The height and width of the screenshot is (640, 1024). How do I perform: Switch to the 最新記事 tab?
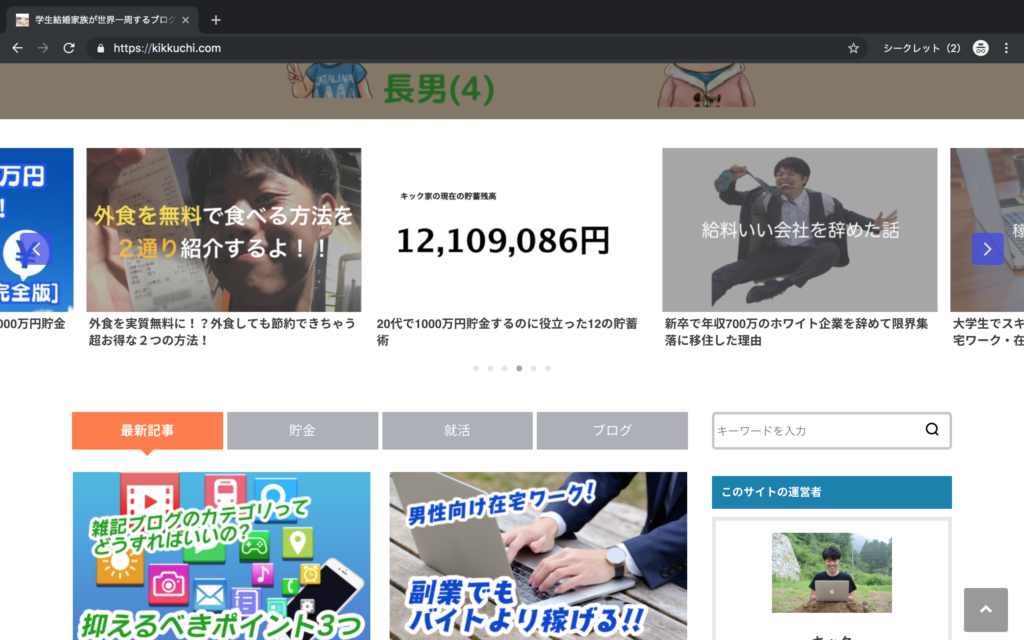click(148, 430)
